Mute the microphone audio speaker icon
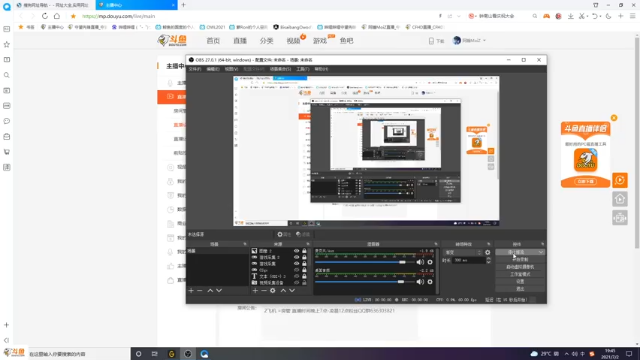The height and width of the screenshot is (360, 640). point(420,262)
